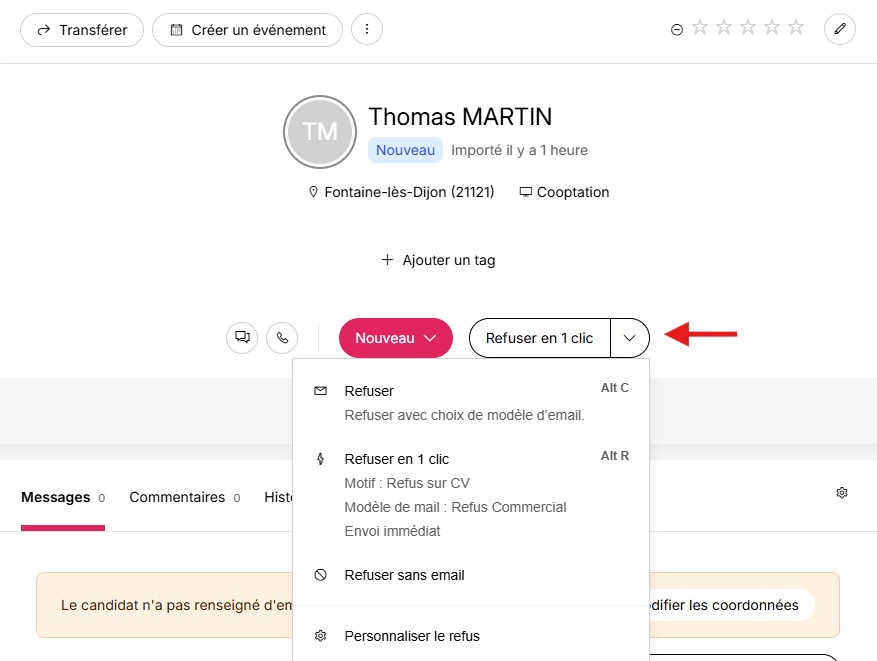
Task: Click the Cooptation source label
Action: [573, 192]
